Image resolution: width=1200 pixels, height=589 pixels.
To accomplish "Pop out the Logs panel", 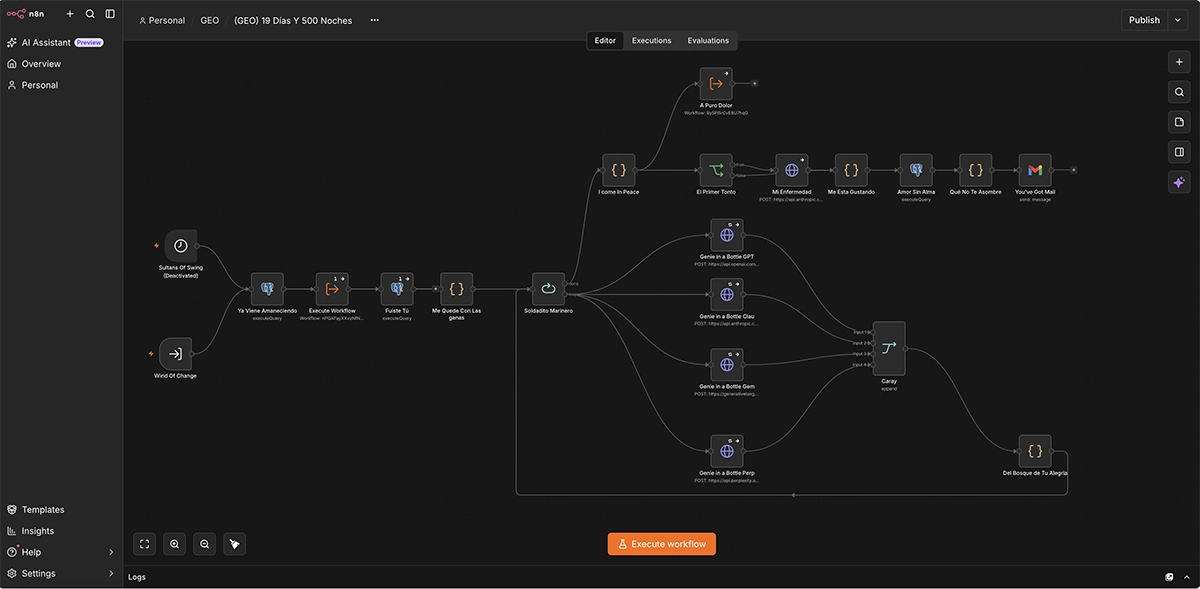I will point(1169,577).
